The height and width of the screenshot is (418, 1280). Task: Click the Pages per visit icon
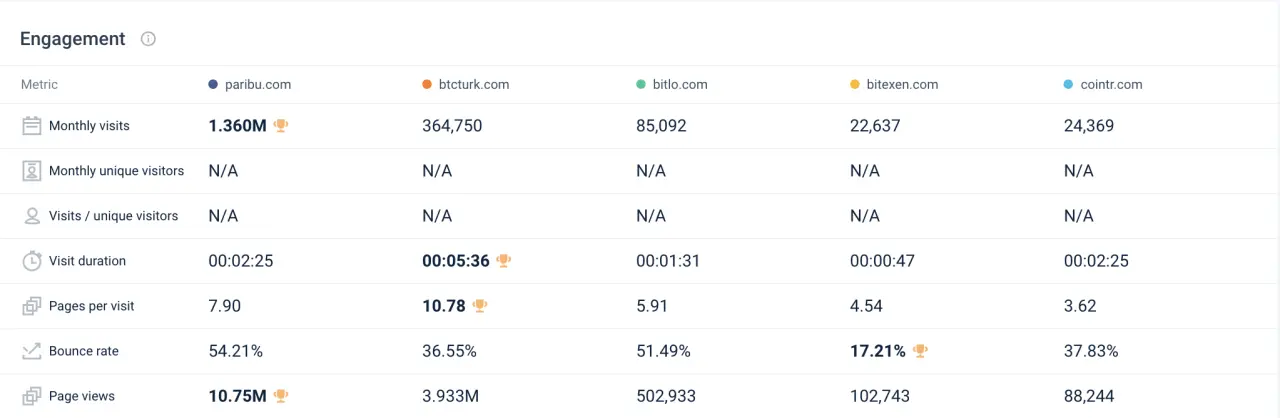tap(32, 306)
